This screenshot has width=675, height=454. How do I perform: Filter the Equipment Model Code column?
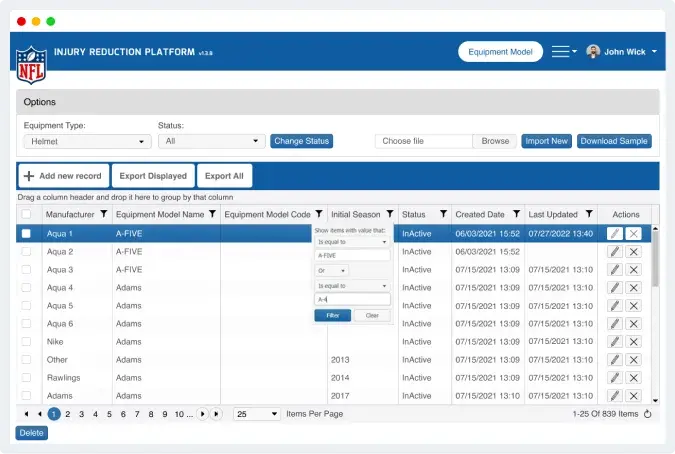coord(319,214)
